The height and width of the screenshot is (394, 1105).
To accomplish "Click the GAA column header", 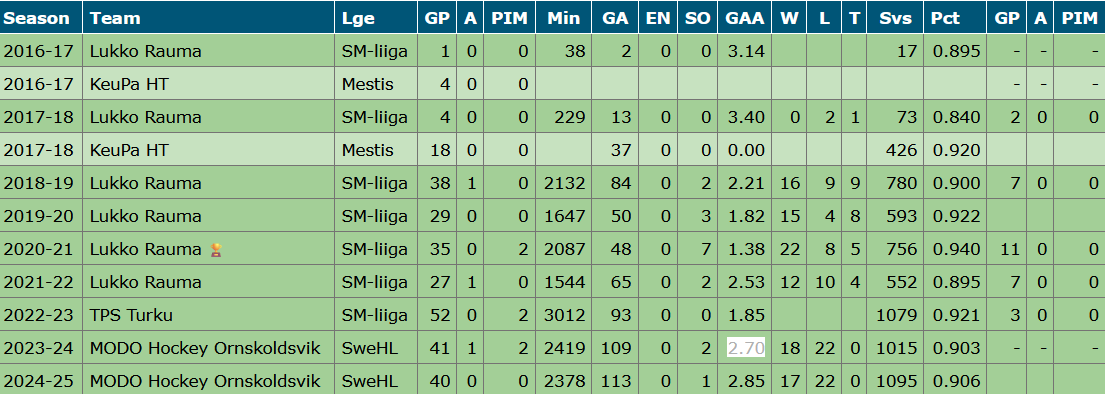I will [745, 18].
